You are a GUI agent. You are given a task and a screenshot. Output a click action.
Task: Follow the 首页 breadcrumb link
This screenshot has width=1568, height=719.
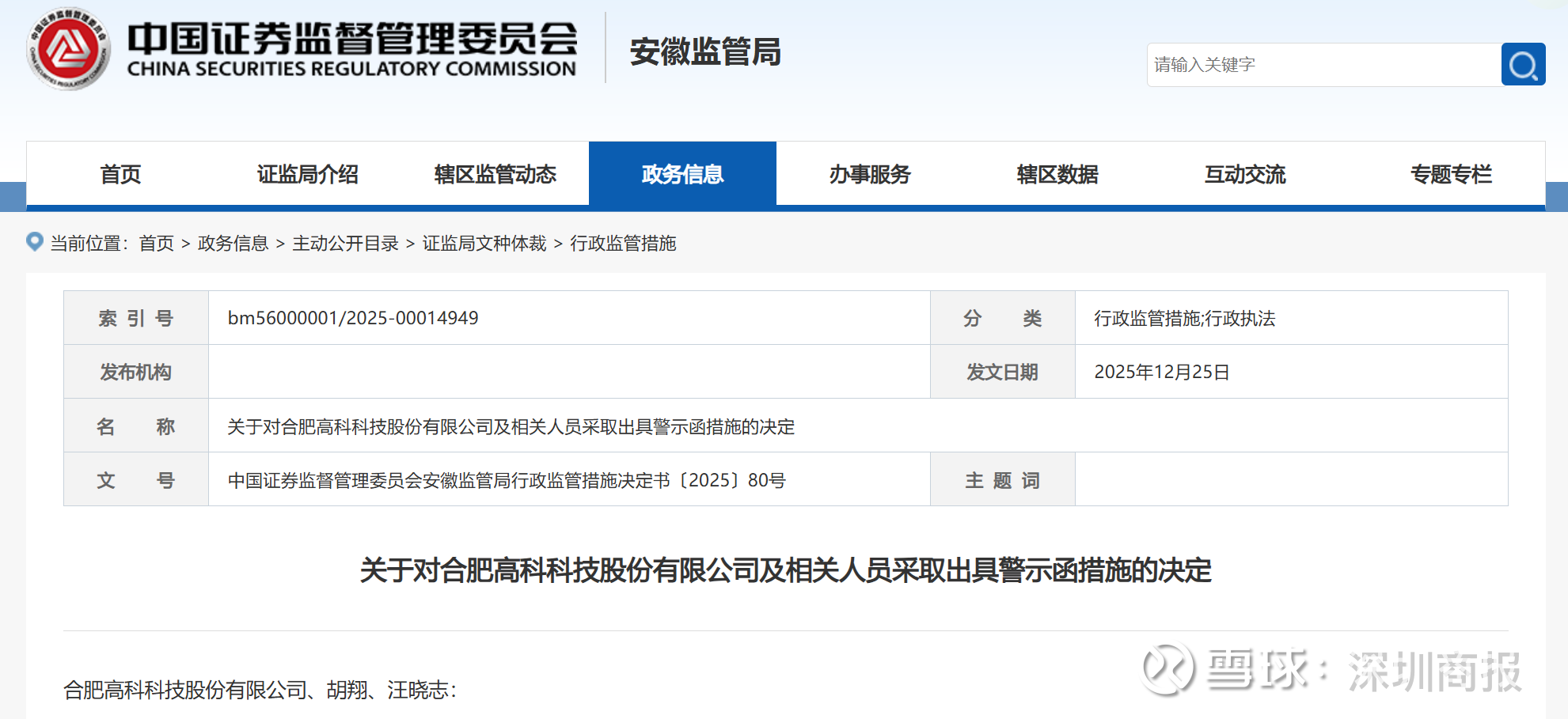click(157, 243)
